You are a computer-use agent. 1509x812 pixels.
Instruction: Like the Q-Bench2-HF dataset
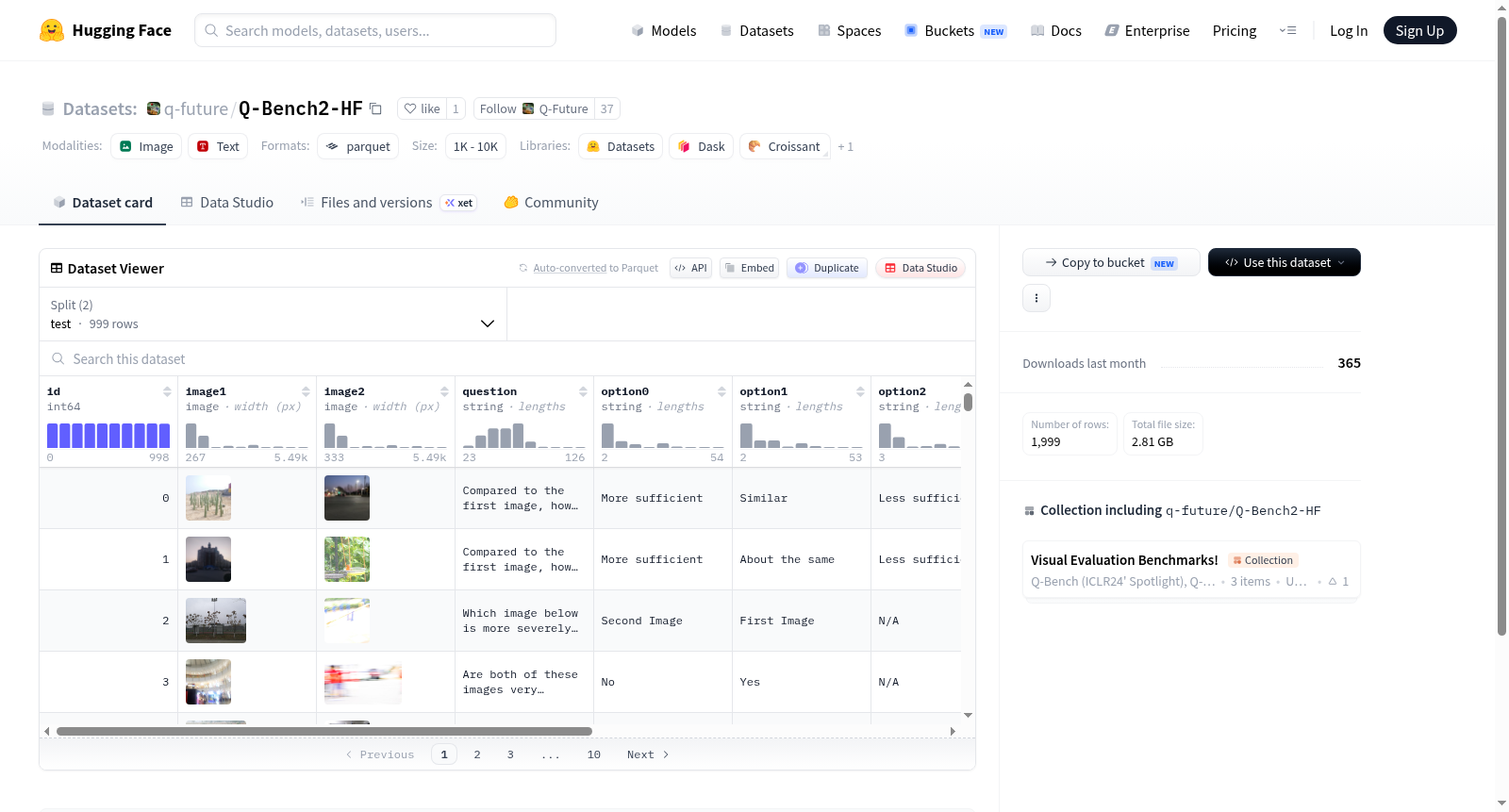[x=422, y=108]
